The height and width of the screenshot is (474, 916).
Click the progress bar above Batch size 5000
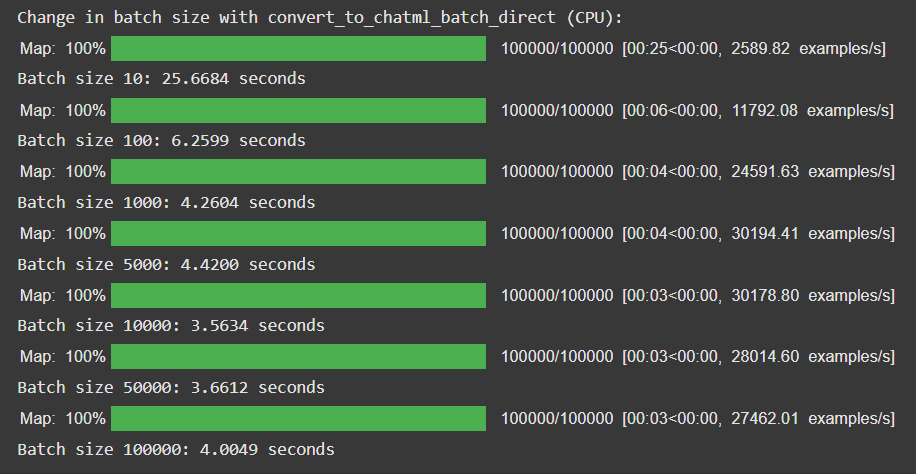[298, 234]
